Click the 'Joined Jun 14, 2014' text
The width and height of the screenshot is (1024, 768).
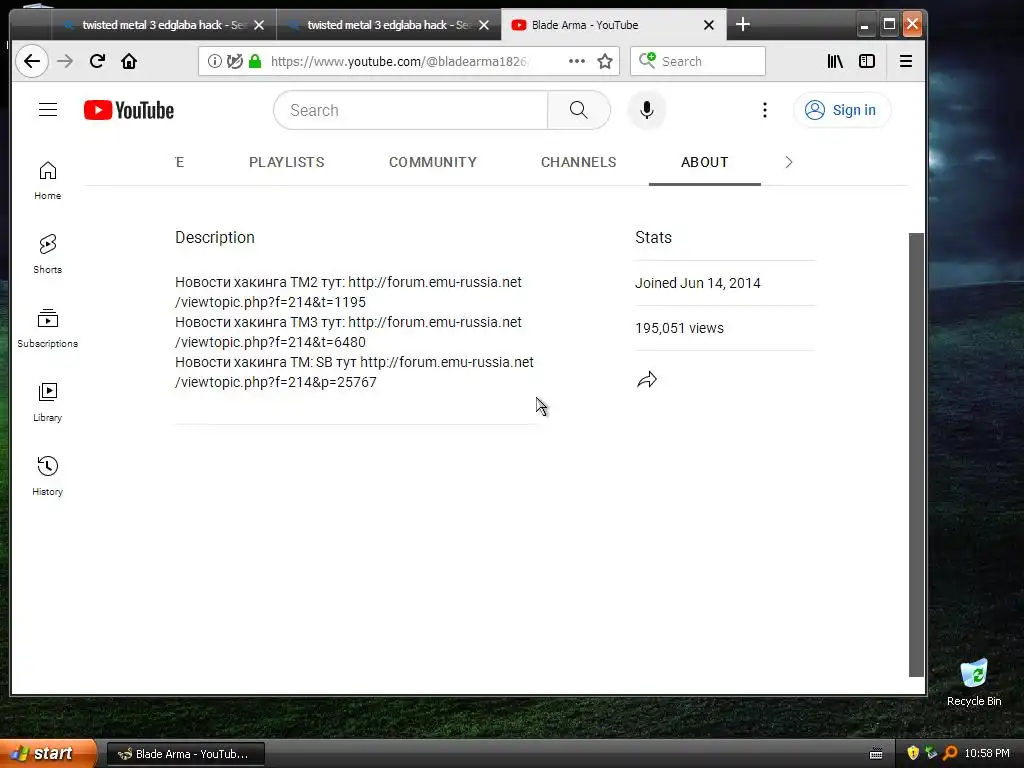(697, 283)
